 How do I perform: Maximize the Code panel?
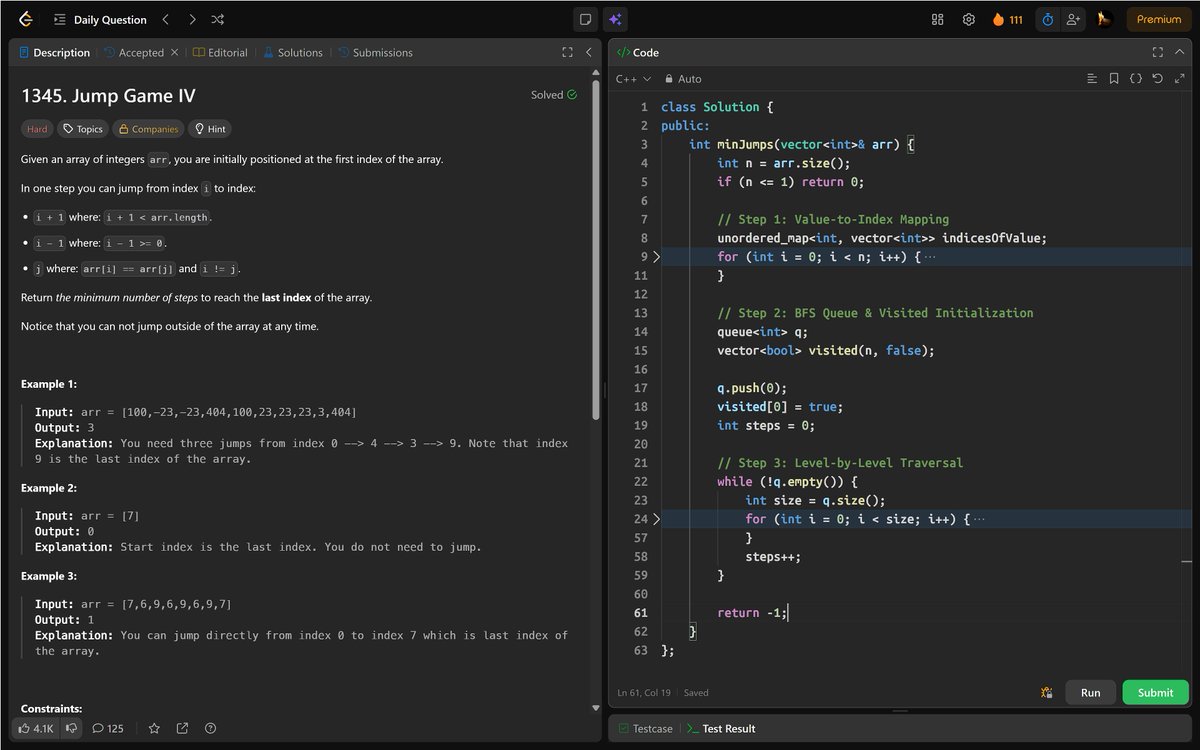tap(1157, 52)
